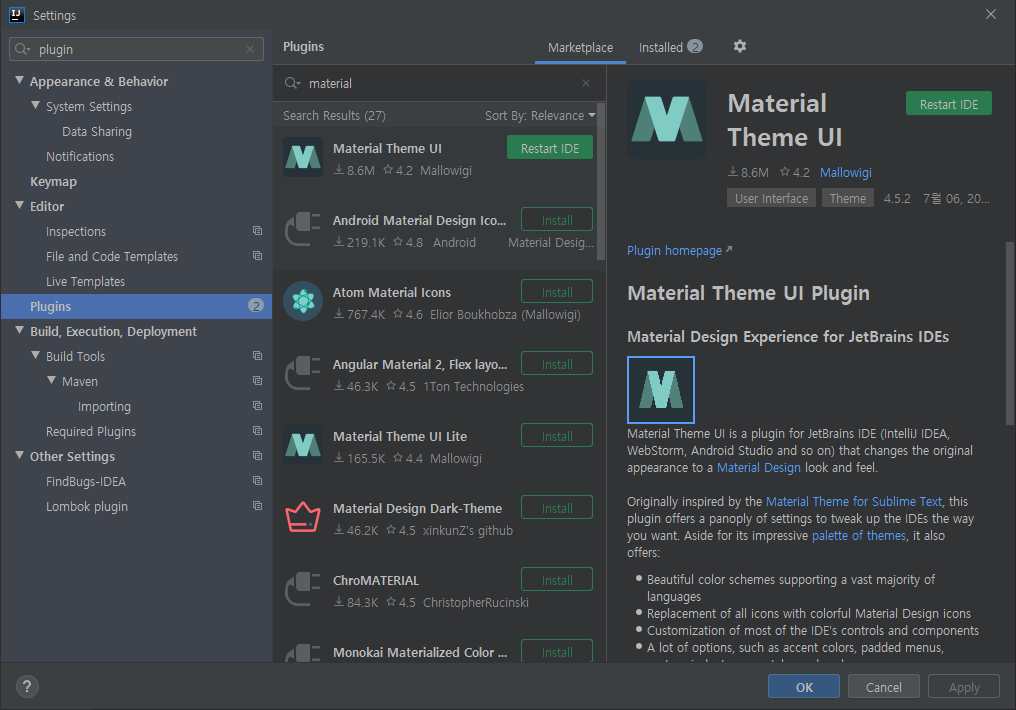Open the Material Design link
The image size is (1016, 710).
pyautogui.click(x=758, y=468)
